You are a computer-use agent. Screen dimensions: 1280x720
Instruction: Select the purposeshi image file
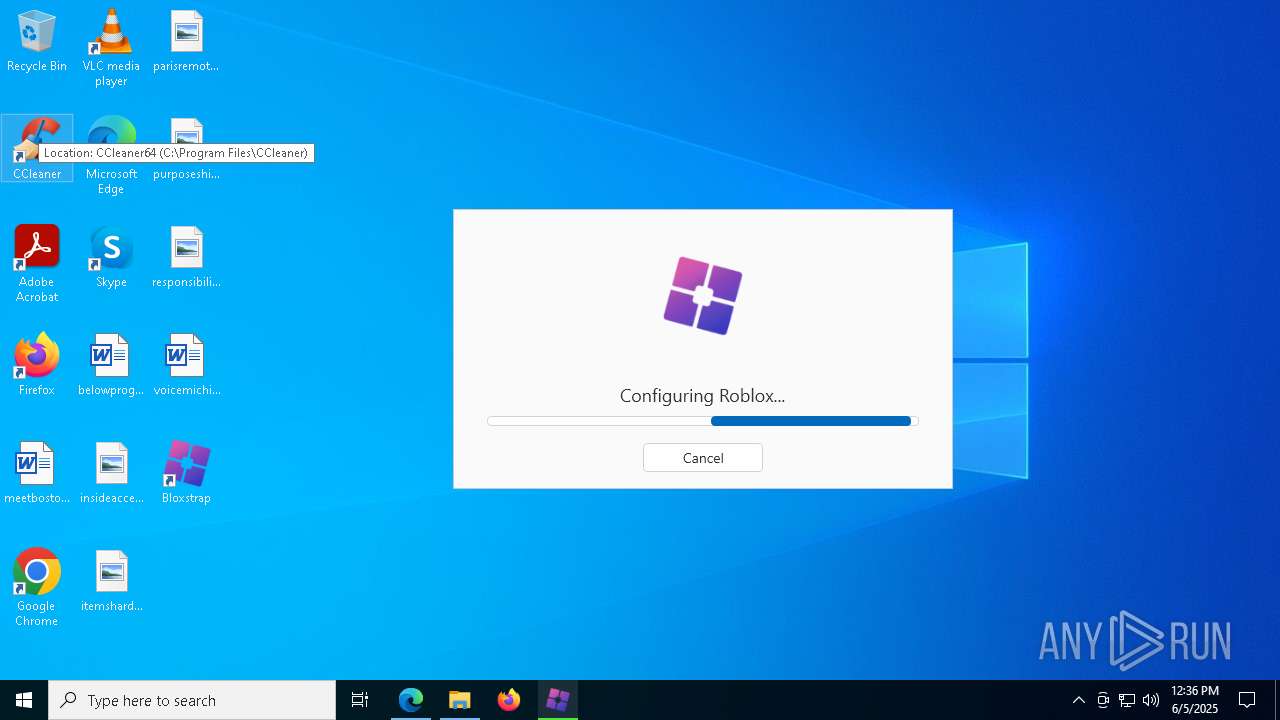(186, 149)
